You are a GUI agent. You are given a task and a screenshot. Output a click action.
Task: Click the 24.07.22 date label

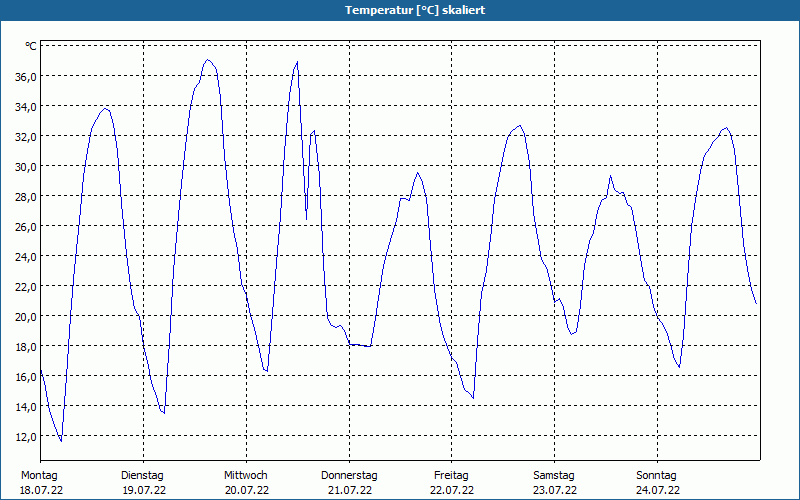coord(658,490)
